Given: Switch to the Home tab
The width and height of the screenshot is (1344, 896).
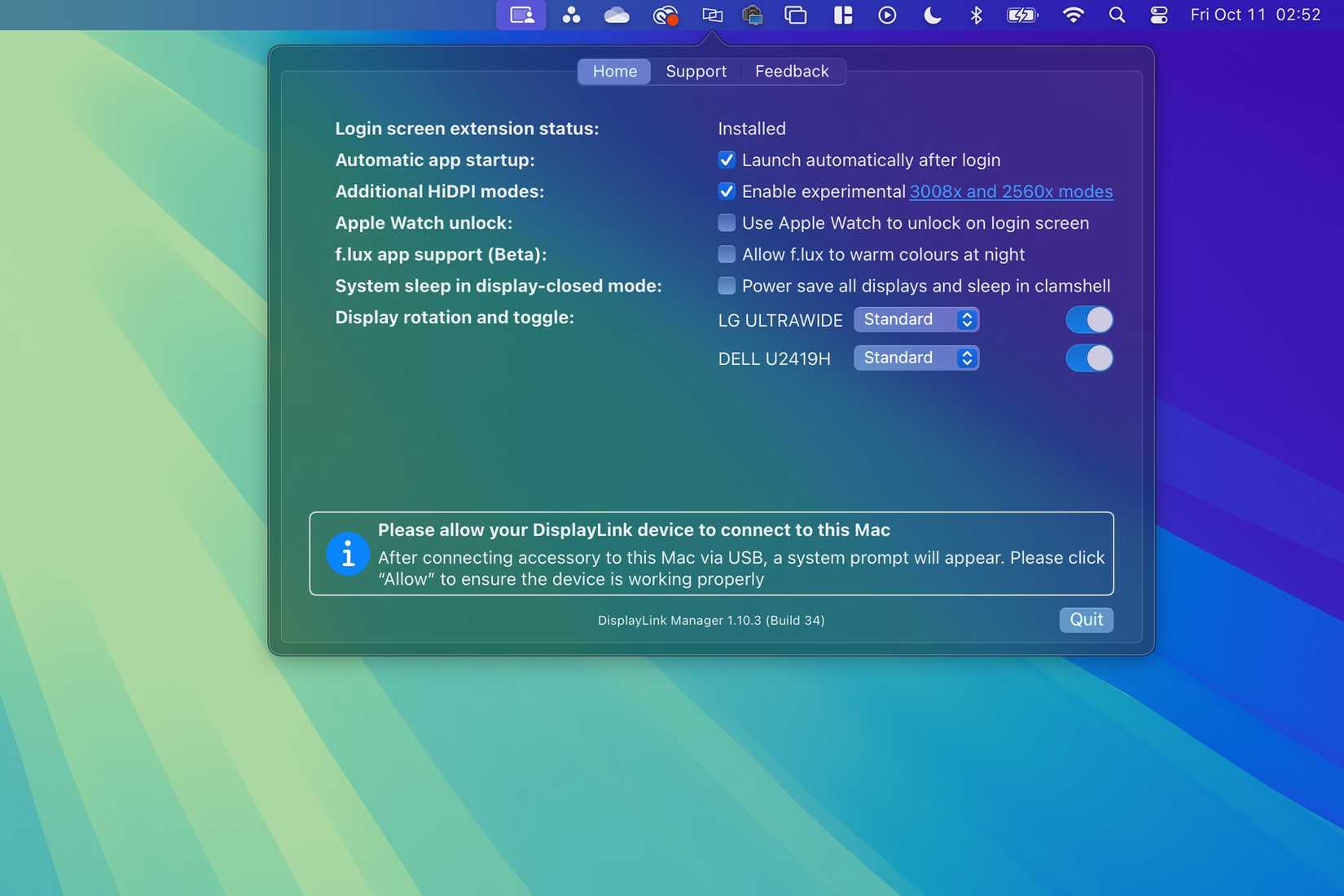Looking at the screenshot, I should [x=615, y=71].
